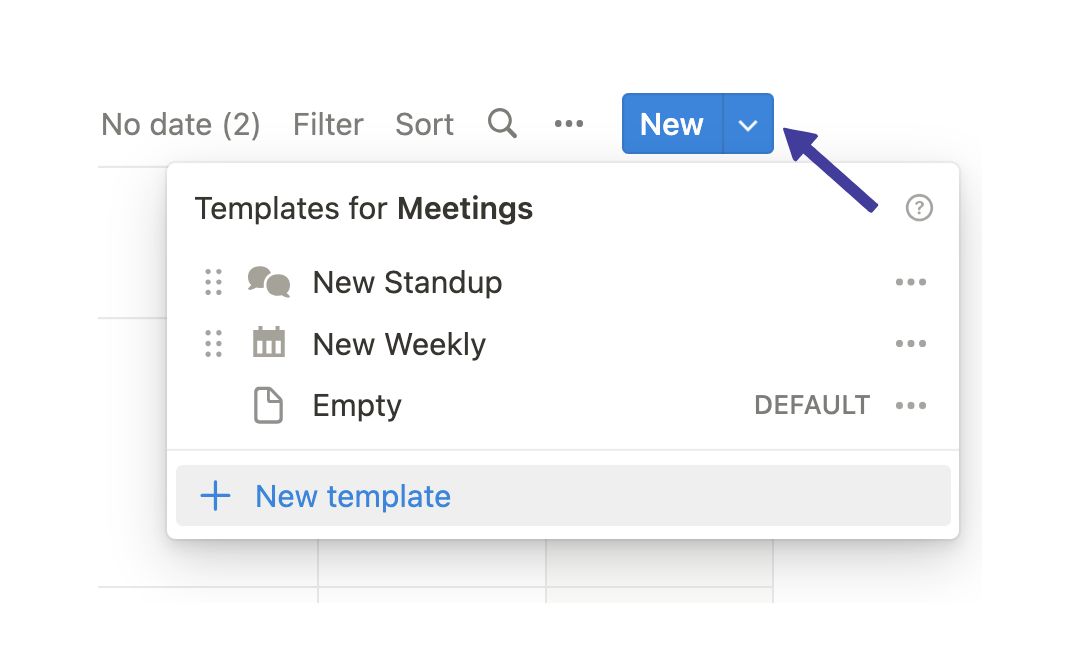The width and height of the screenshot is (1080, 648).
Task: Click the drag handle beside New Weekly
Action: [x=212, y=344]
